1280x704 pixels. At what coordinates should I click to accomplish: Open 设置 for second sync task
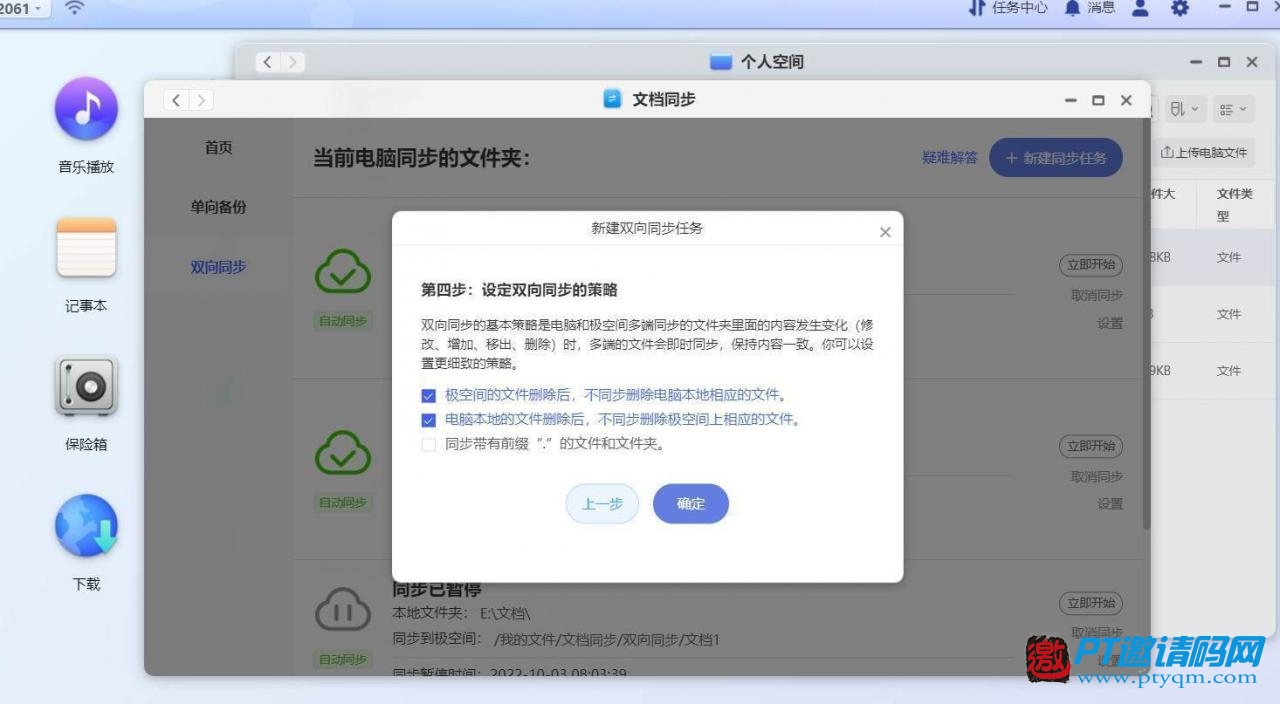1110,504
